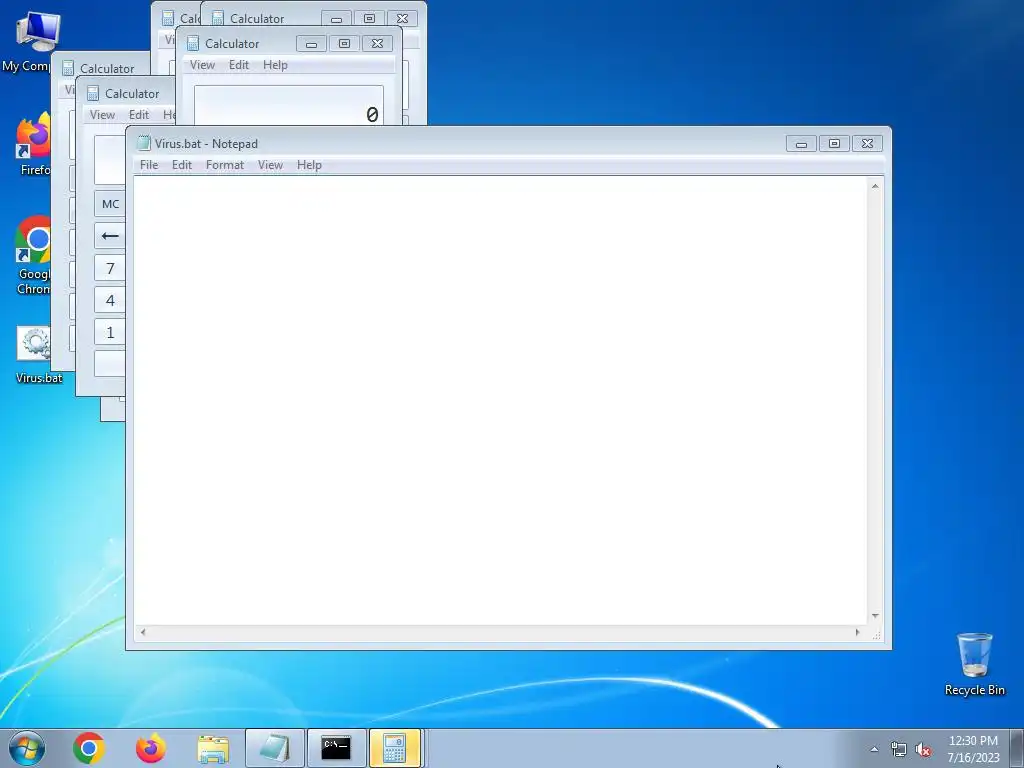Close the Virus.bat Notepad window
Image resolution: width=1024 pixels, height=768 pixels.
coord(867,144)
